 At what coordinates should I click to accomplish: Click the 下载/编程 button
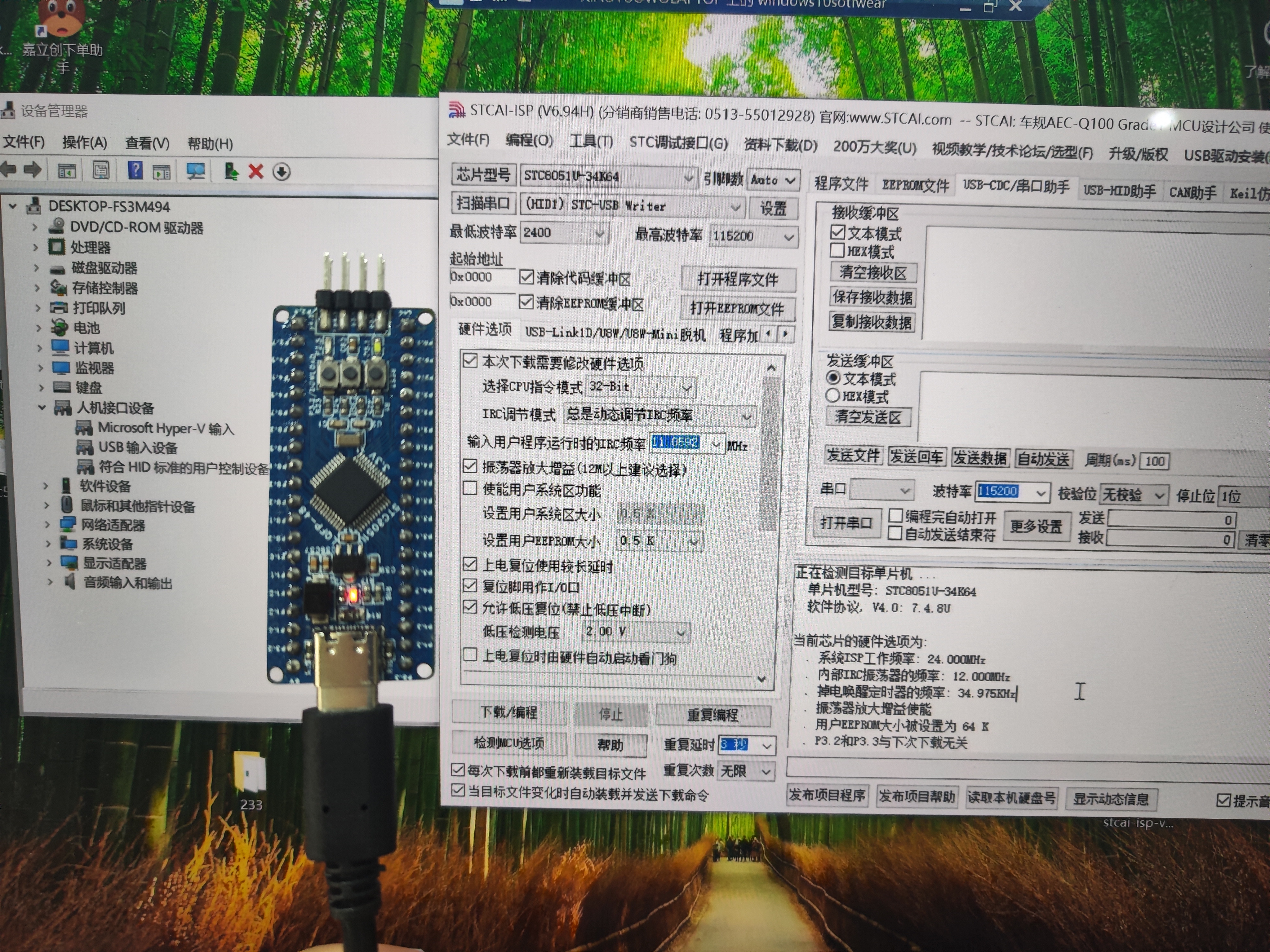pyautogui.click(x=509, y=712)
